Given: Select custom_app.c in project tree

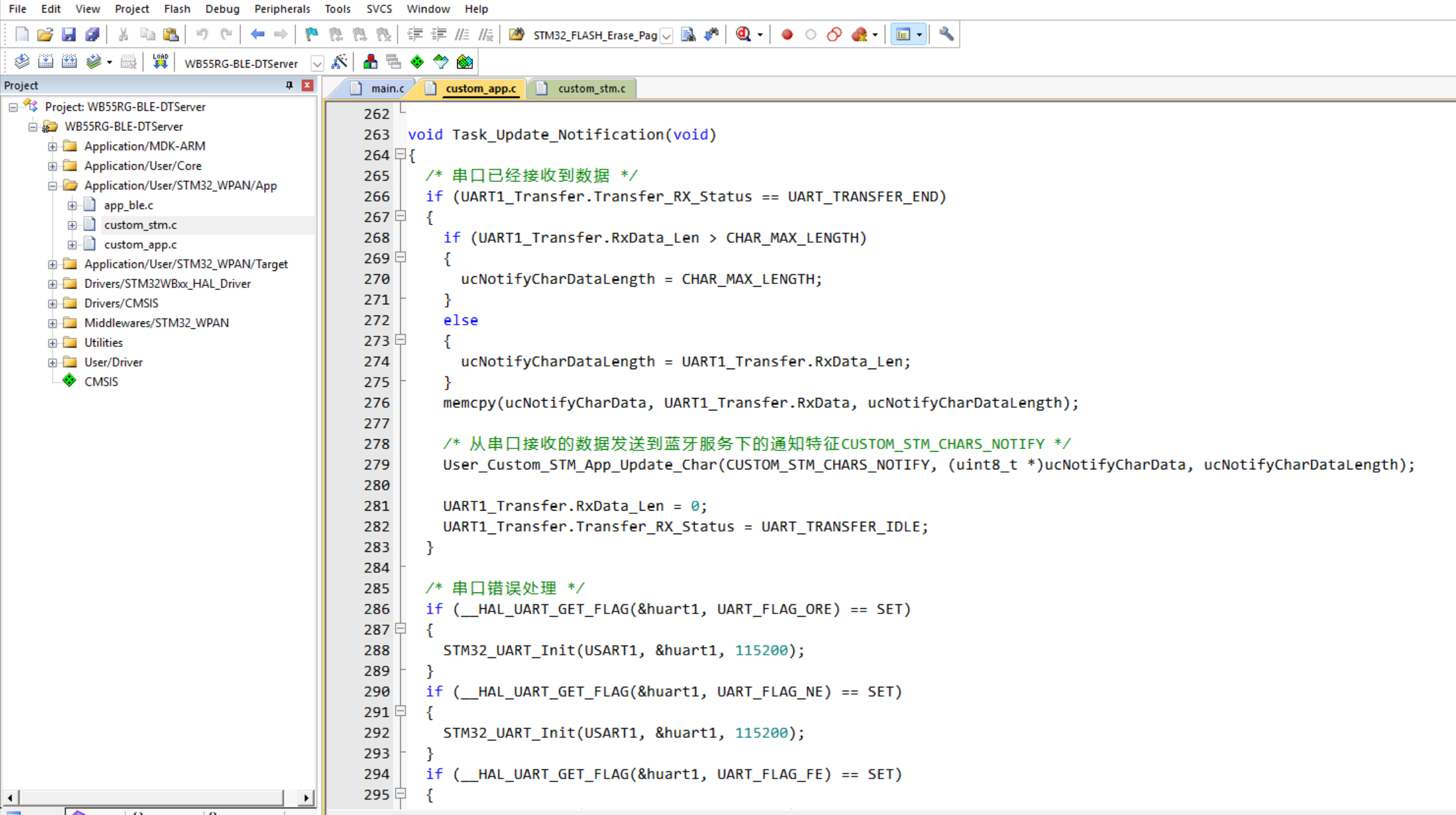Looking at the screenshot, I should 140,244.
